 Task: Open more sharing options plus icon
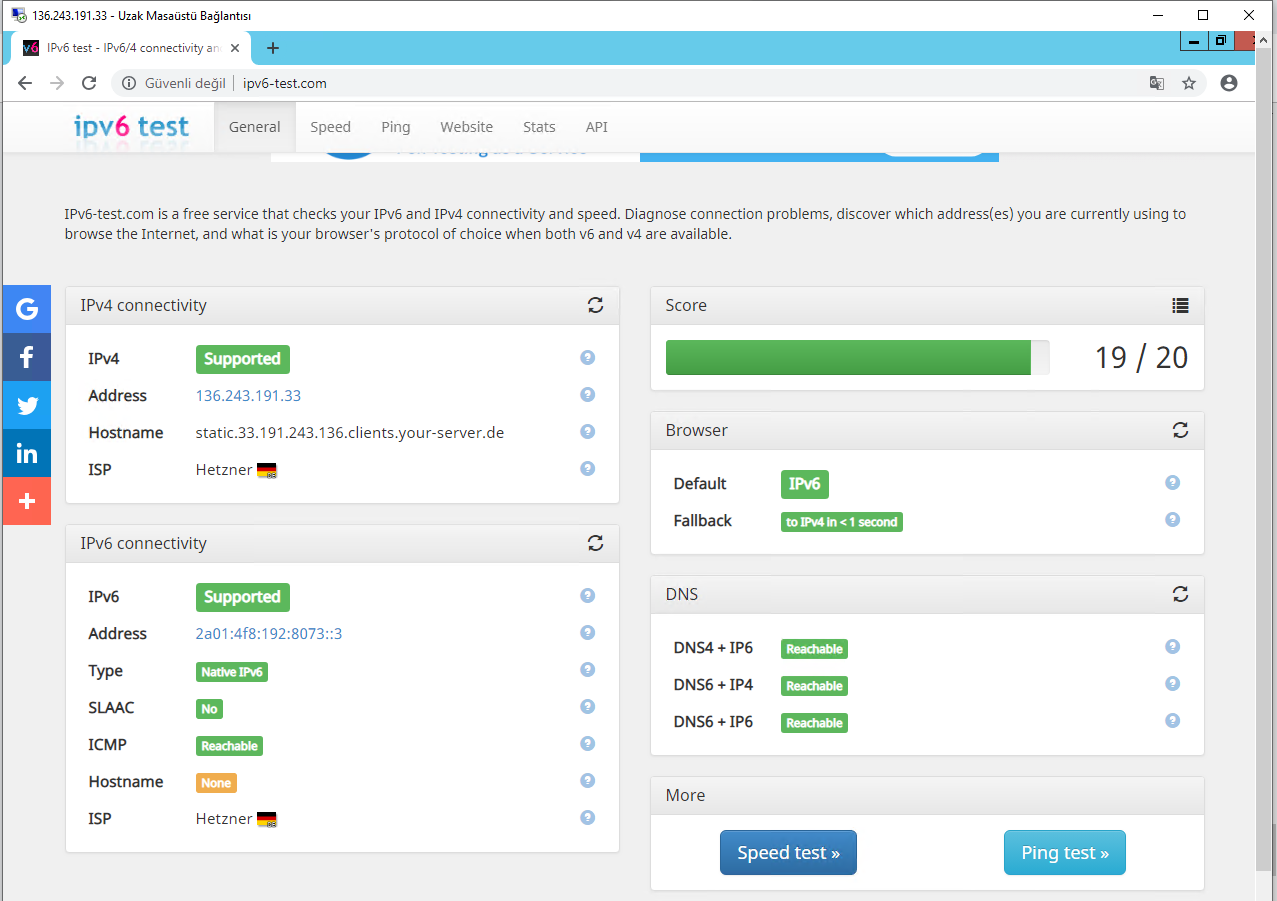27,501
